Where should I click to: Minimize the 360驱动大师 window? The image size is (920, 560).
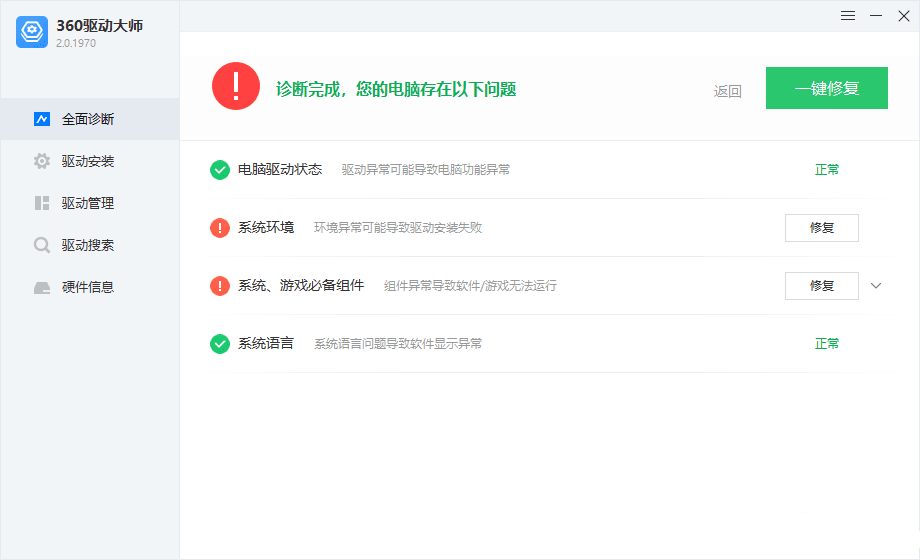(876, 16)
